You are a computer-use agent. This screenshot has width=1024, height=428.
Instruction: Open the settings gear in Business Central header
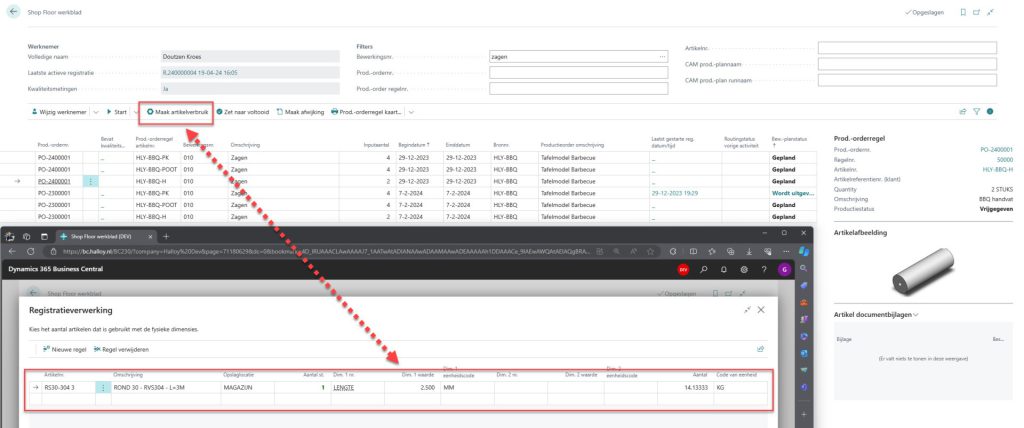click(x=744, y=269)
